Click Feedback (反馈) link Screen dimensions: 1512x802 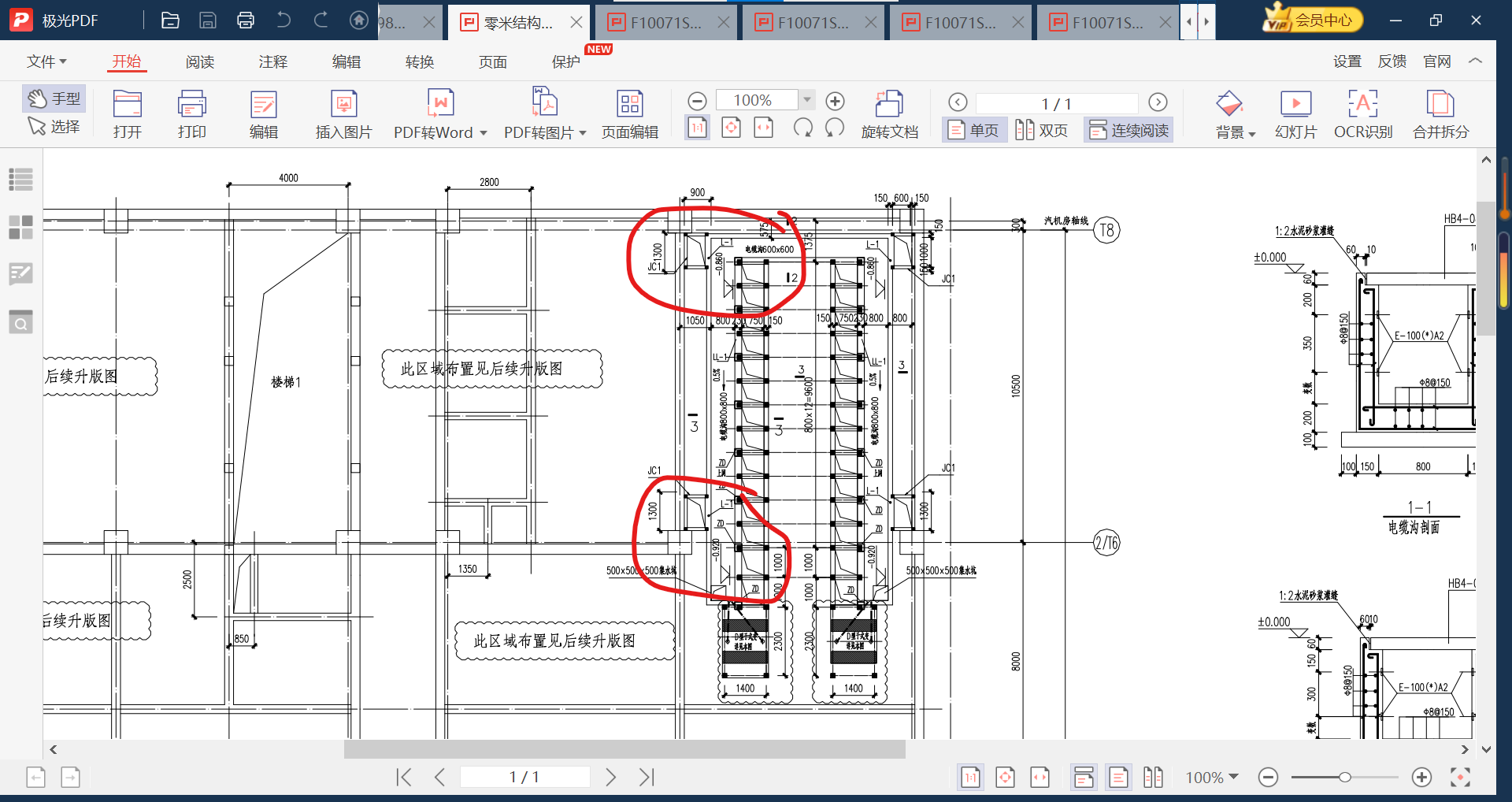1392,61
